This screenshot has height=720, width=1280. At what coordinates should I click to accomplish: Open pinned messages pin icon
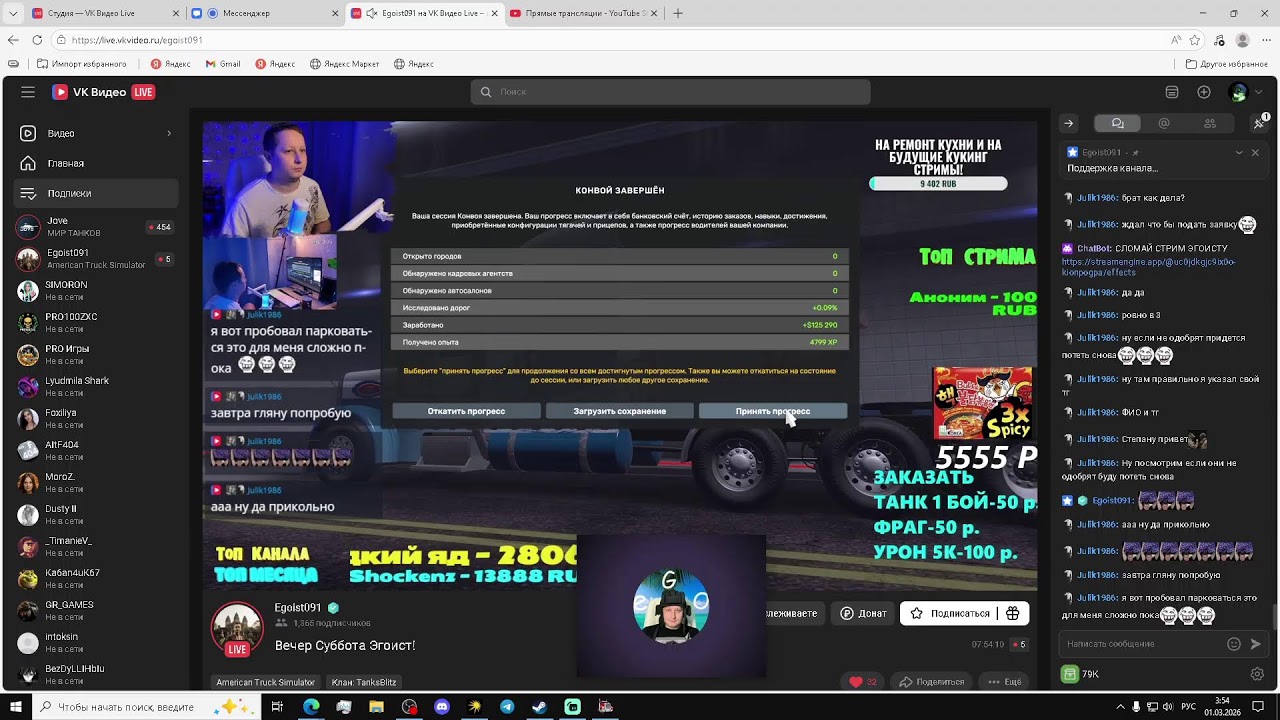[1258, 123]
